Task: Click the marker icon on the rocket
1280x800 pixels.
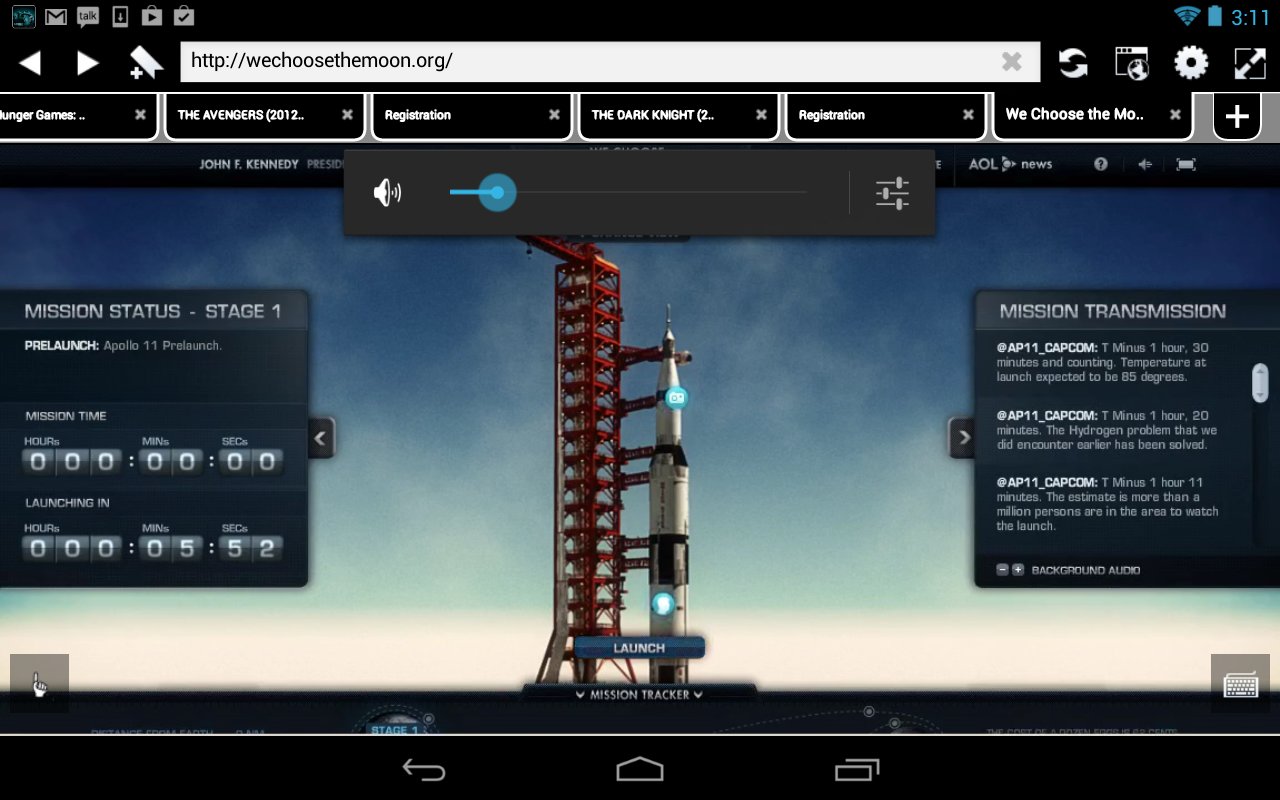Action: [x=679, y=399]
